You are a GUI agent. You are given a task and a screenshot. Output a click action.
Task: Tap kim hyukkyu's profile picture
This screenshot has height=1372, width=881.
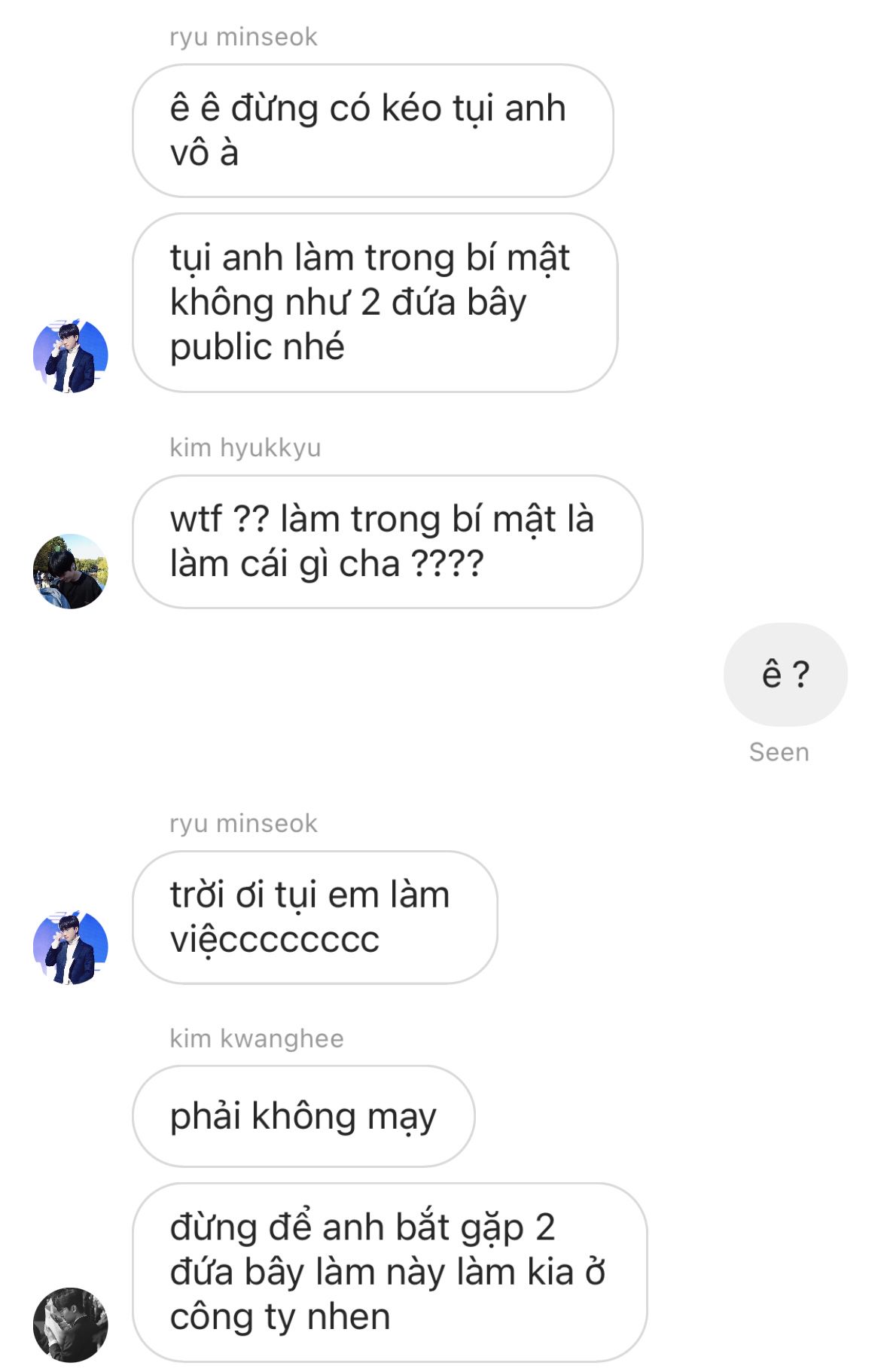71,572
